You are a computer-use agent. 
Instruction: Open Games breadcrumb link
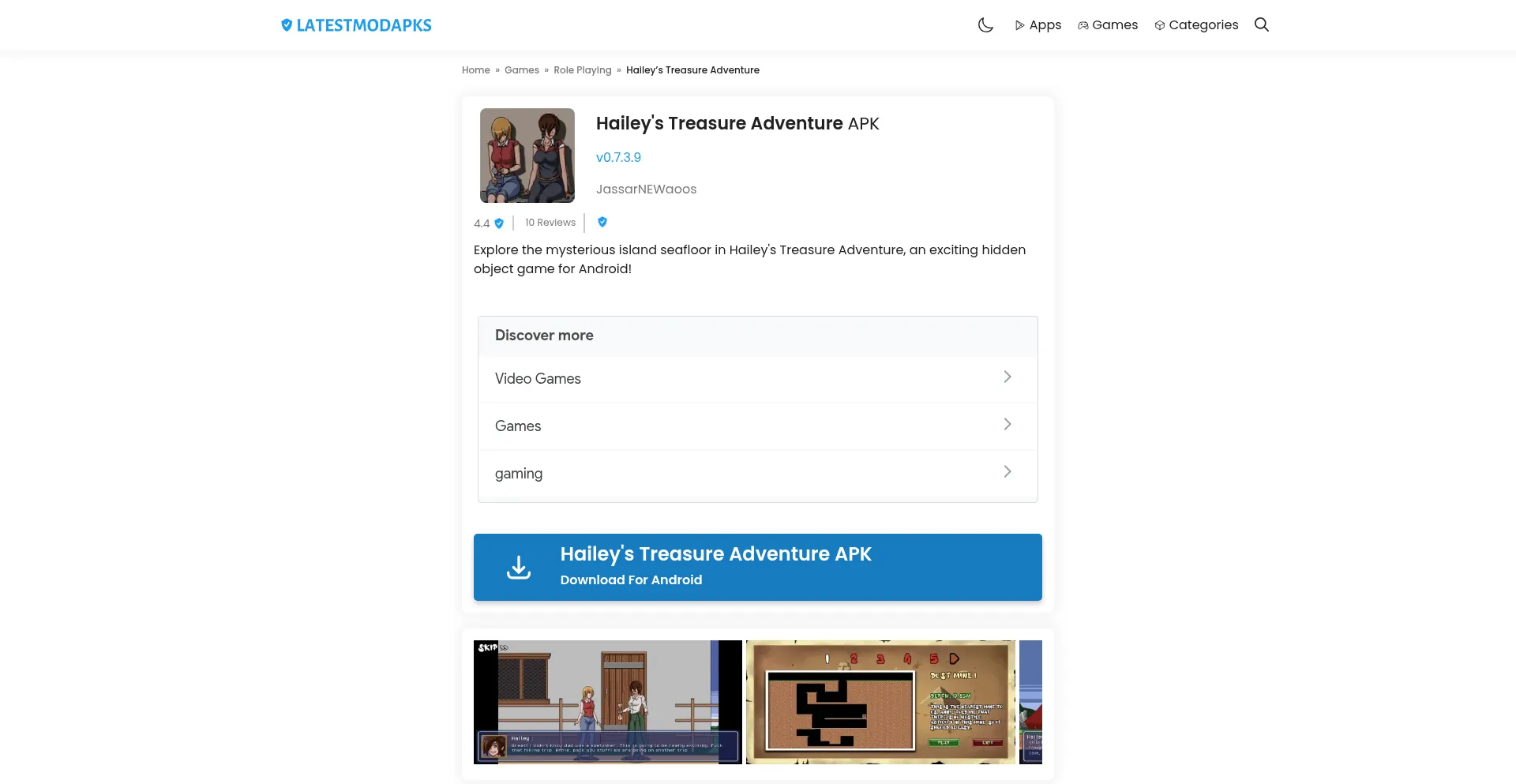(522, 70)
